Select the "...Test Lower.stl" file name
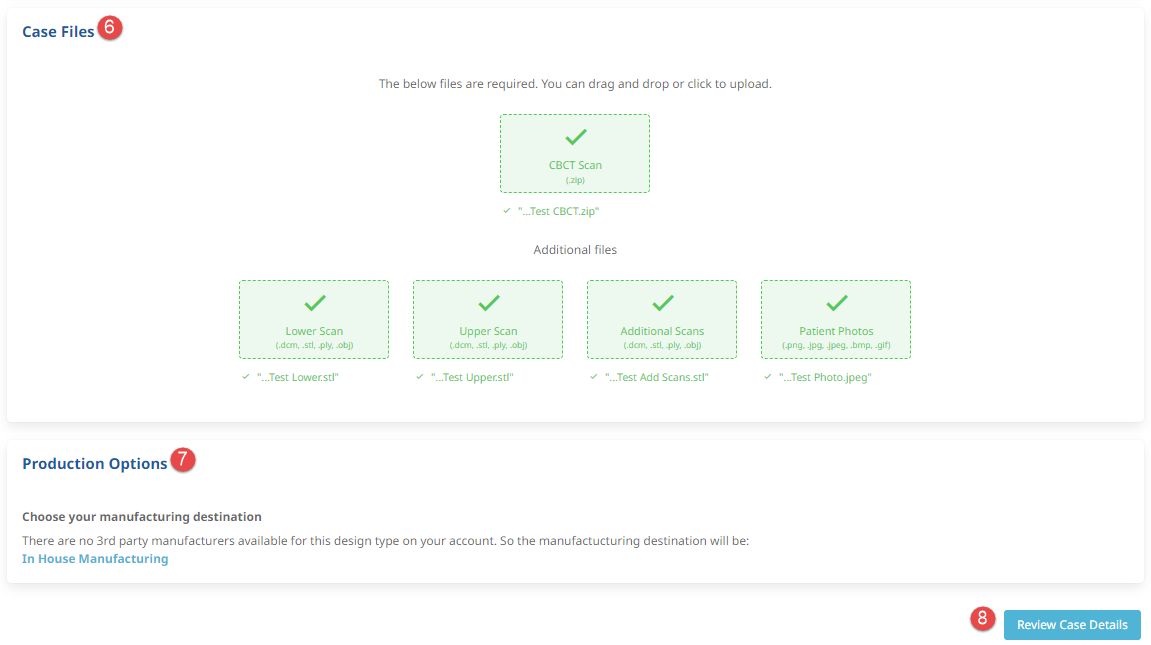The width and height of the screenshot is (1151, 645). 297,378
